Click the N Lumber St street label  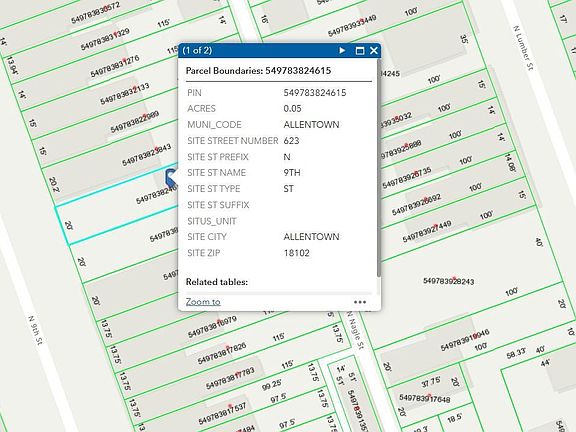[x=523, y=48]
